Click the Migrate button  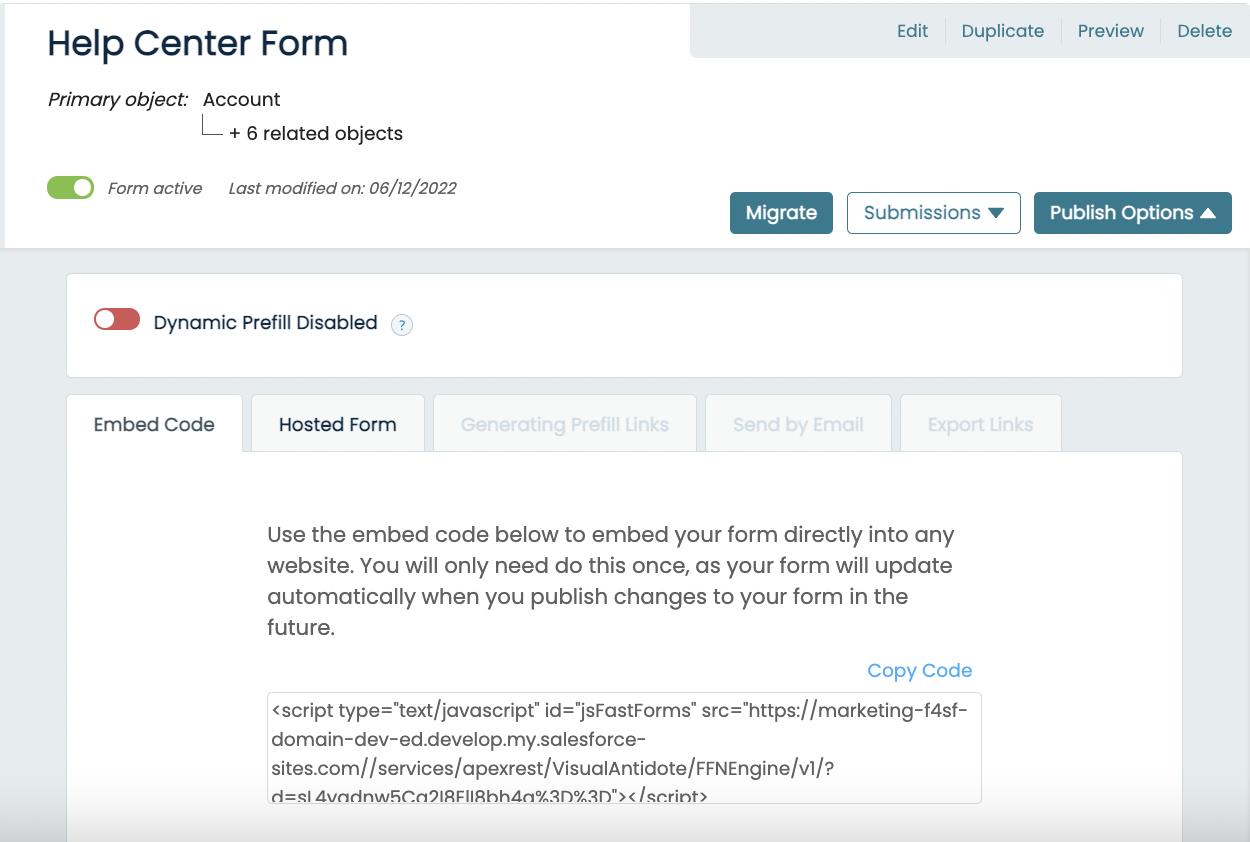click(x=781, y=212)
